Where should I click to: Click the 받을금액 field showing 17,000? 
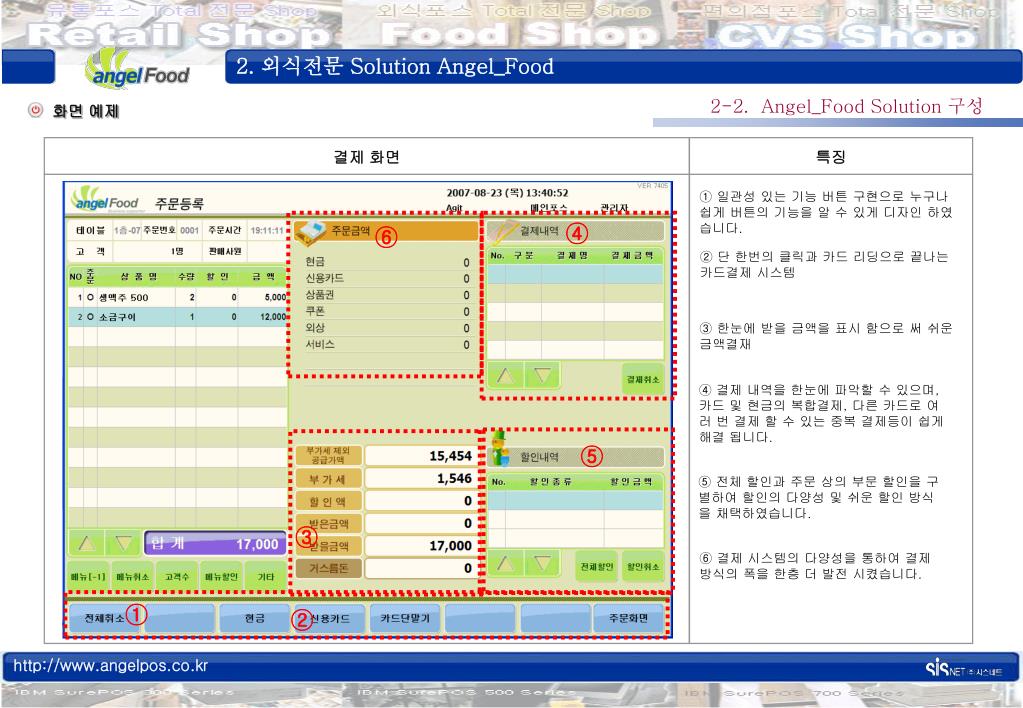click(x=419, y=546)
